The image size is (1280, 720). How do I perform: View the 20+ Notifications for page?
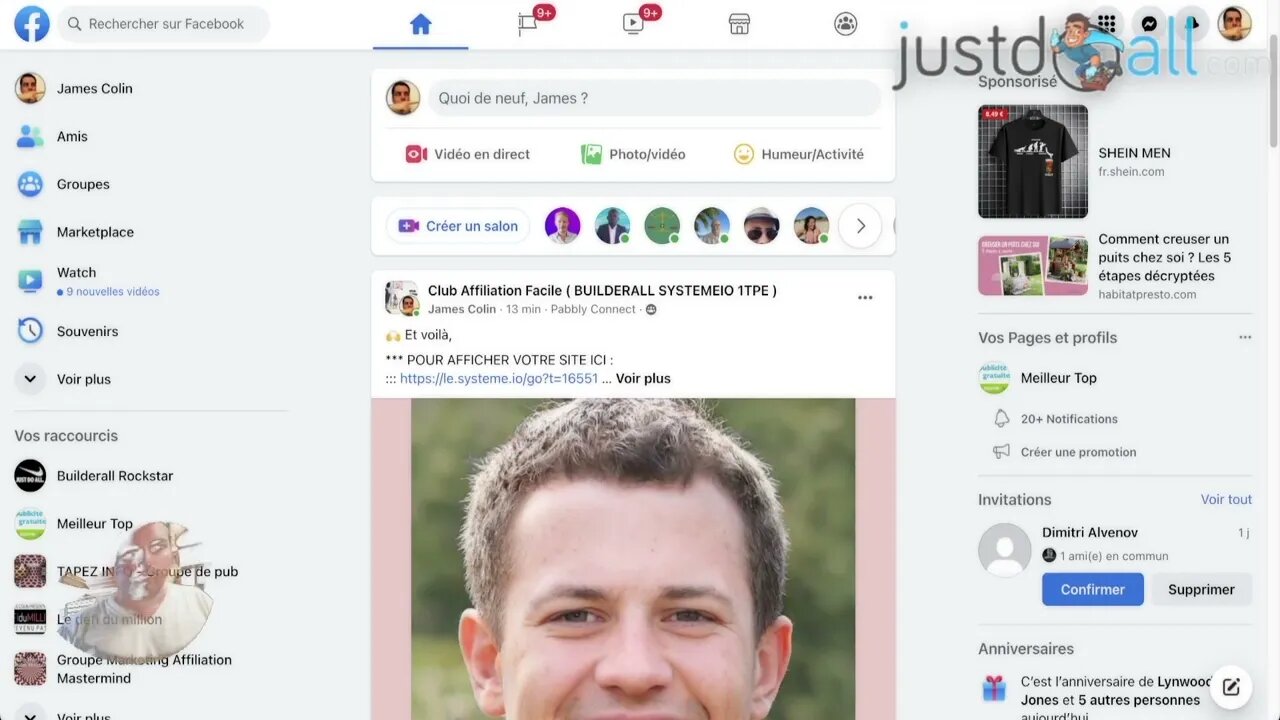[x=1069, y=419]
